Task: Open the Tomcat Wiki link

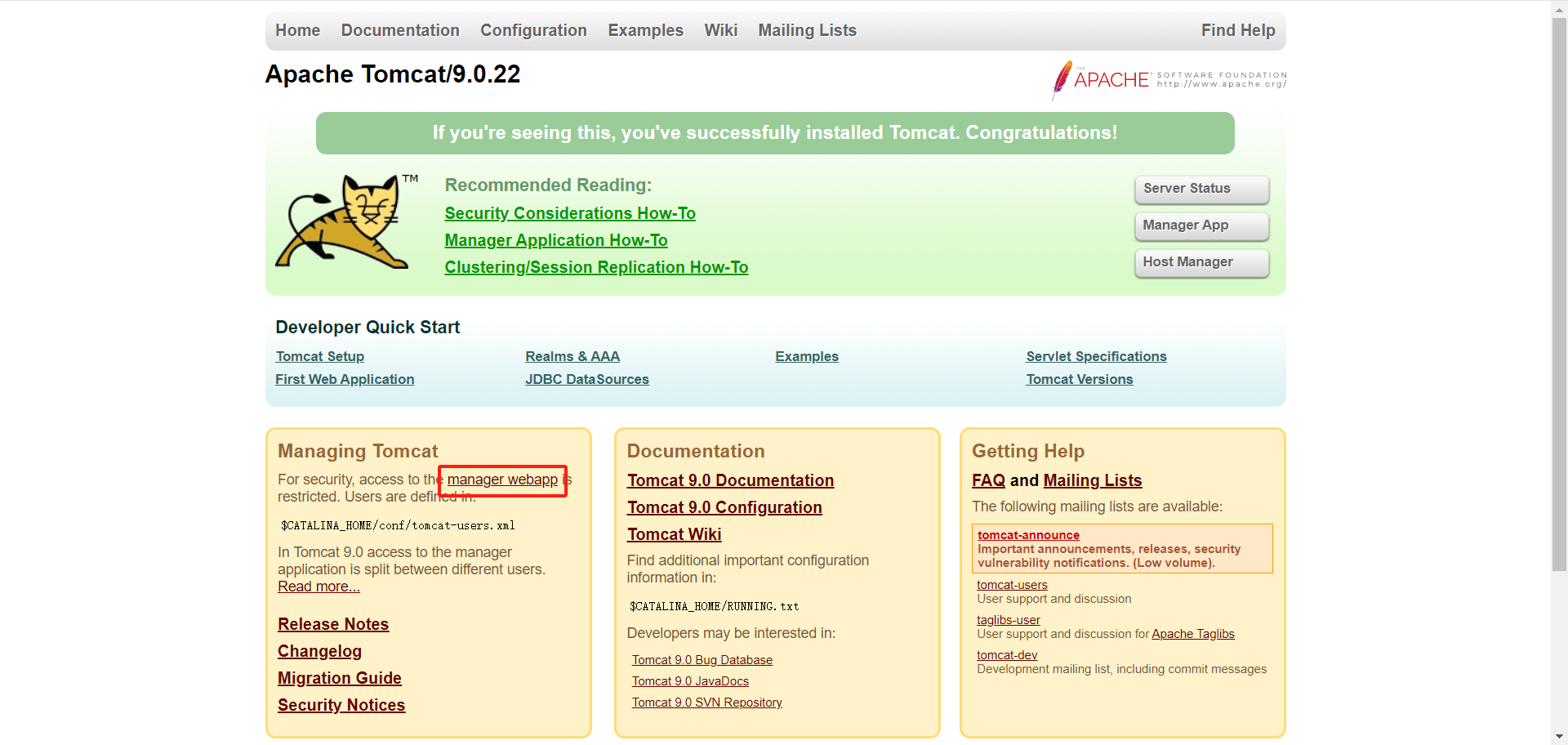Action: (x=674, y=534)
